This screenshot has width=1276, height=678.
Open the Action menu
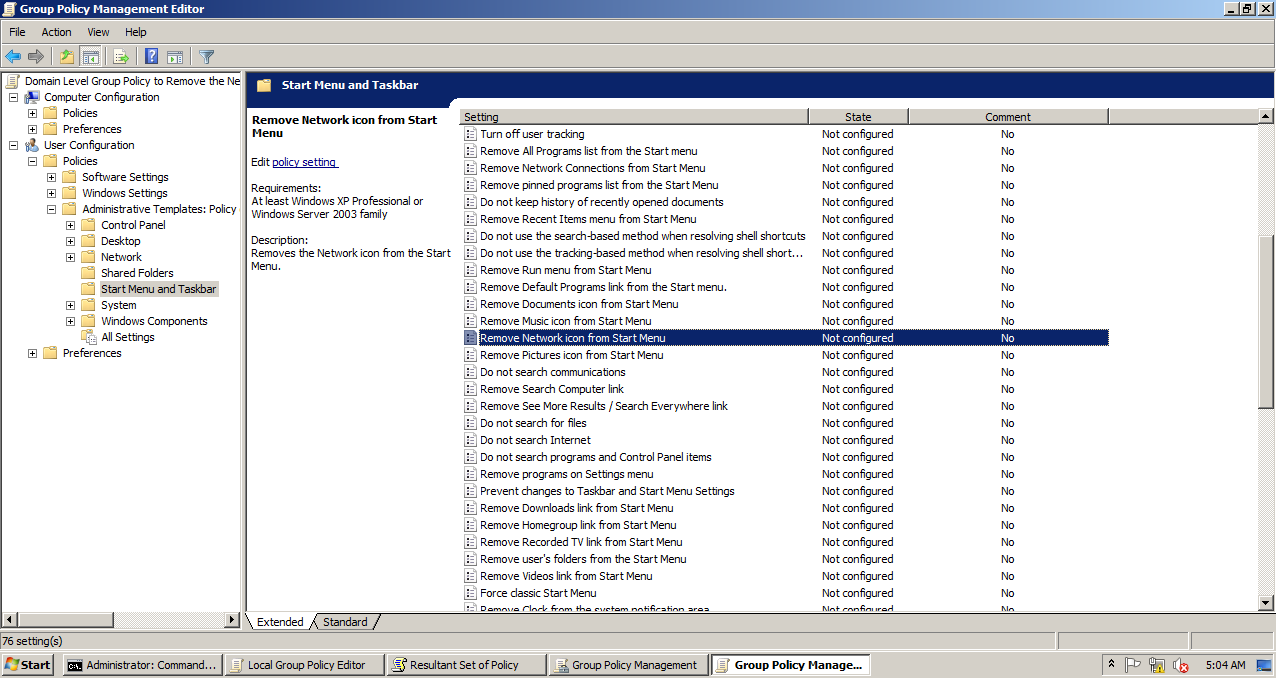(56, 31)
